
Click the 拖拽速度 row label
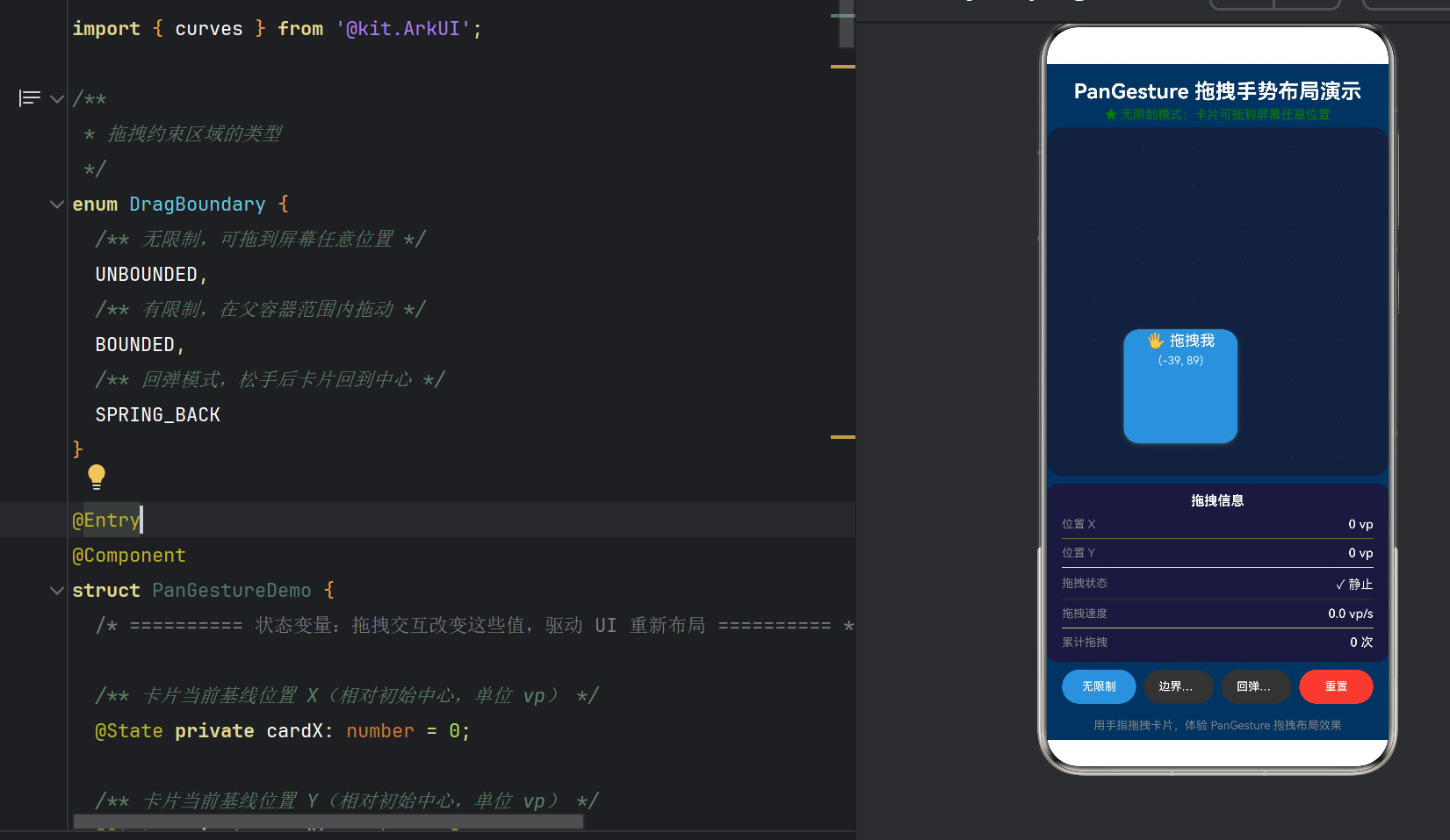point(1085,614)
